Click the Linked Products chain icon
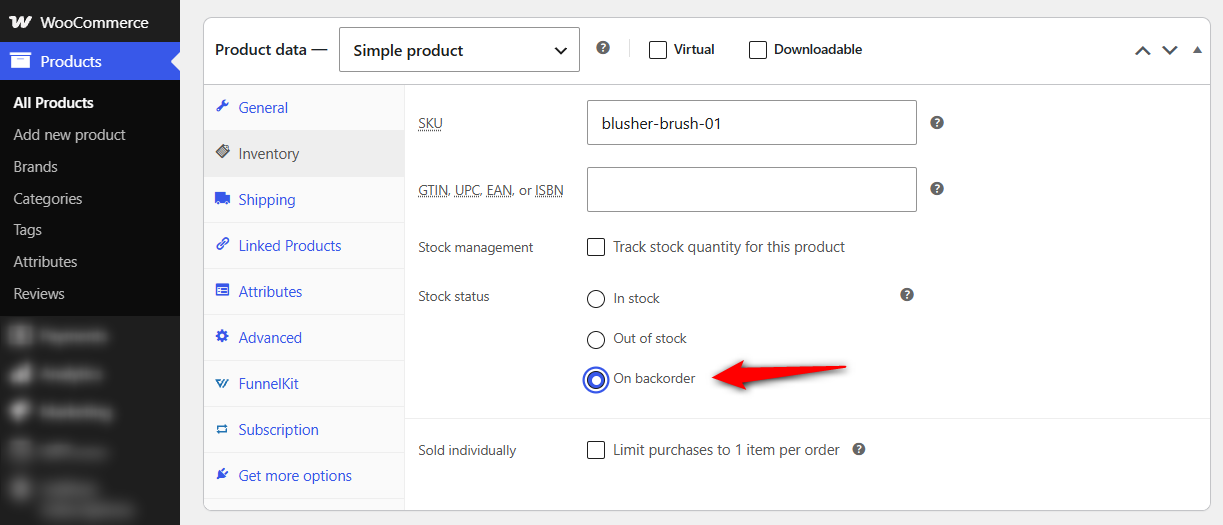The width and height of the screenshot is (1223, 525). click(222, 245)
